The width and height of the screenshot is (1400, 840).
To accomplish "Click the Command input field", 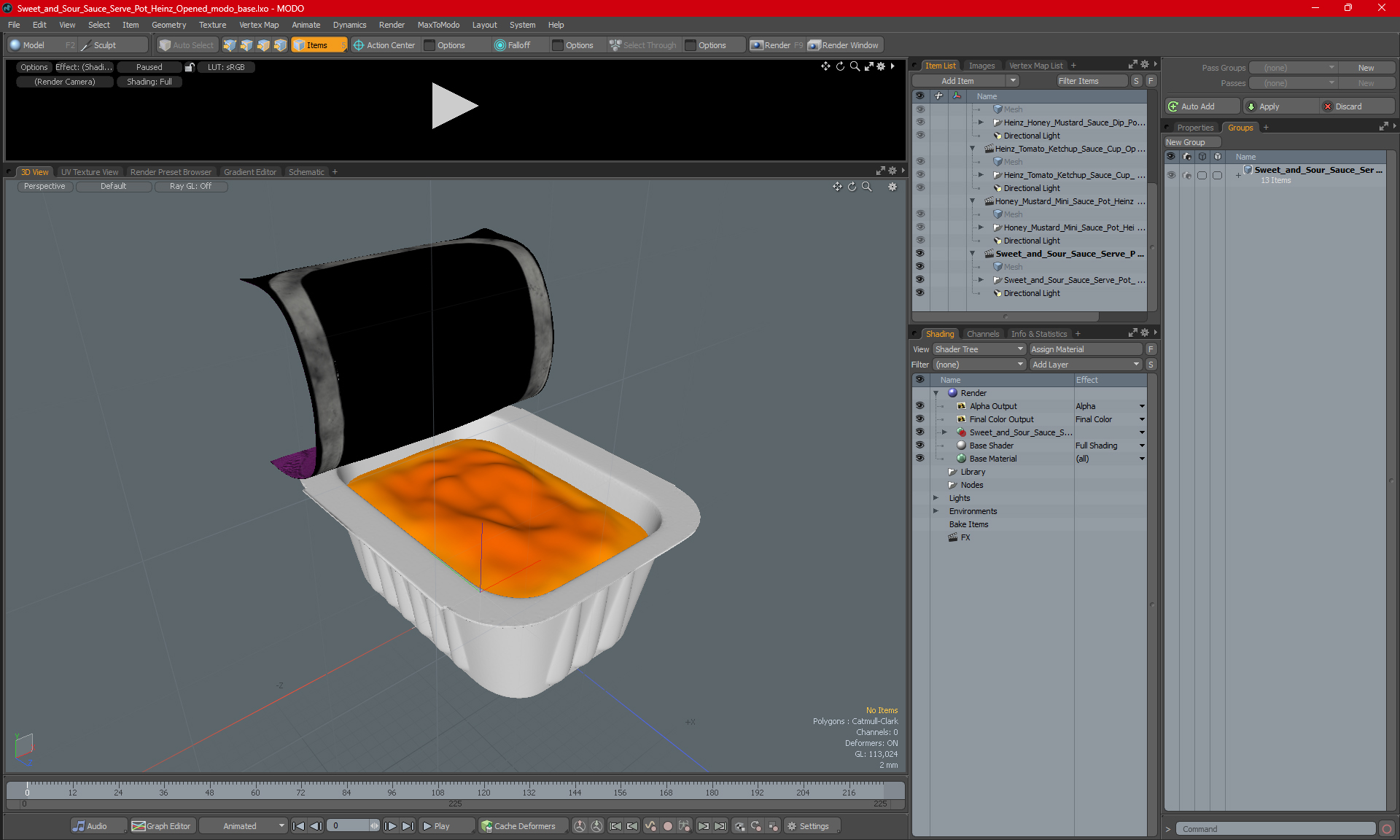I will click(1276, 829).
